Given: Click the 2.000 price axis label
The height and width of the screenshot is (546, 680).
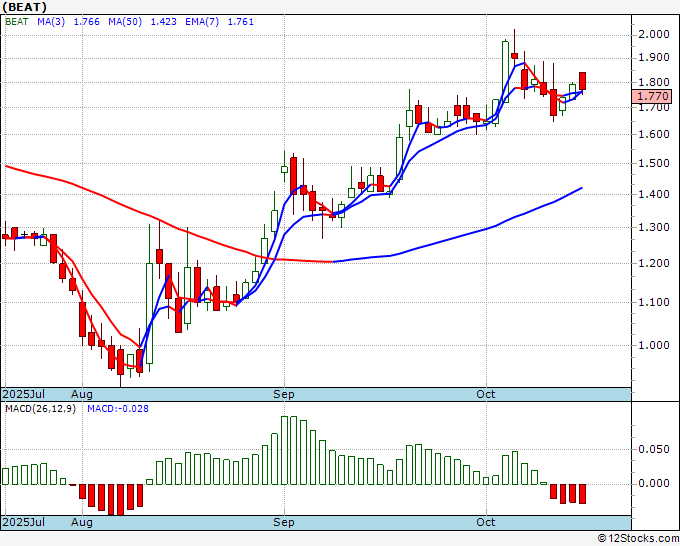Looking at the screenshot, I should click(654, 34).
